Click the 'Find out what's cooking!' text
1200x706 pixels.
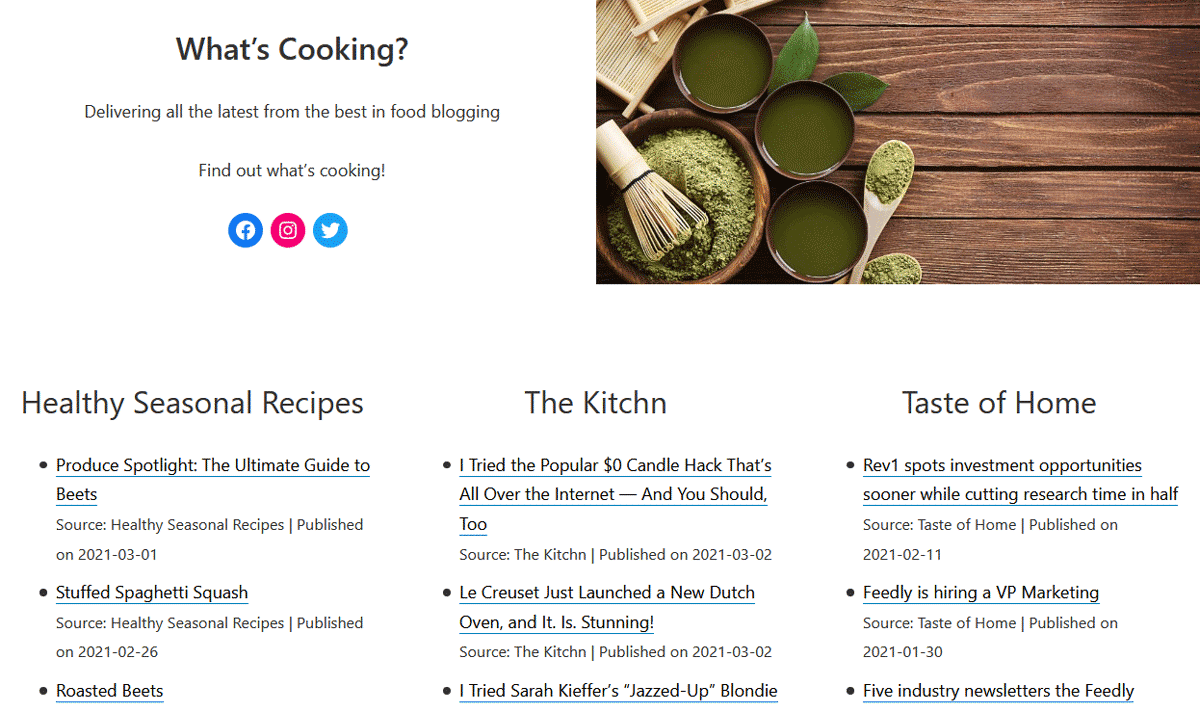291,170
